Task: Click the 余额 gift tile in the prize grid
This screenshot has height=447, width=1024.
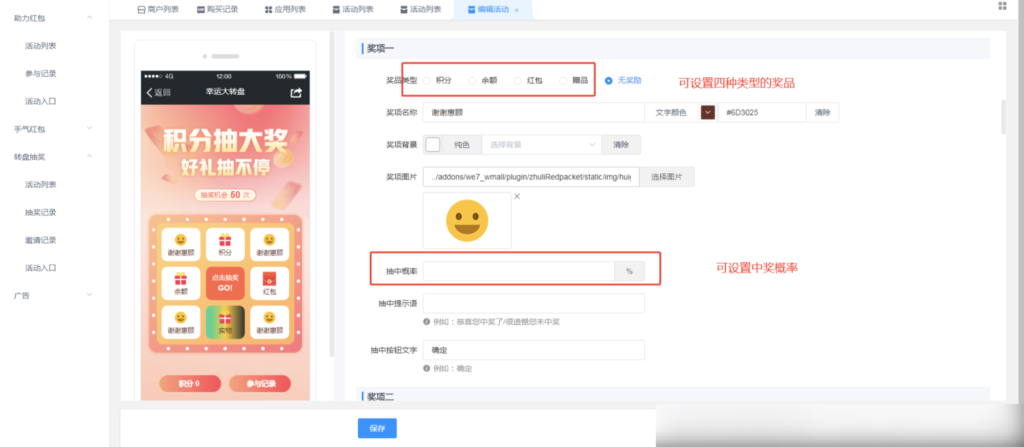Action: pyautogui.click(x=181, y=283)
